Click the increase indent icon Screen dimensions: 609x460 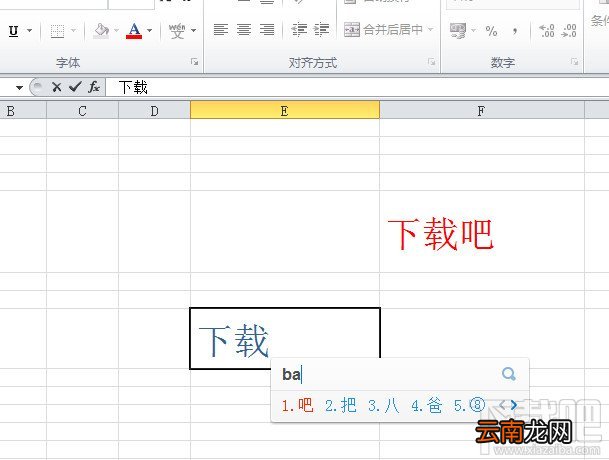click(x=322, y=30)
